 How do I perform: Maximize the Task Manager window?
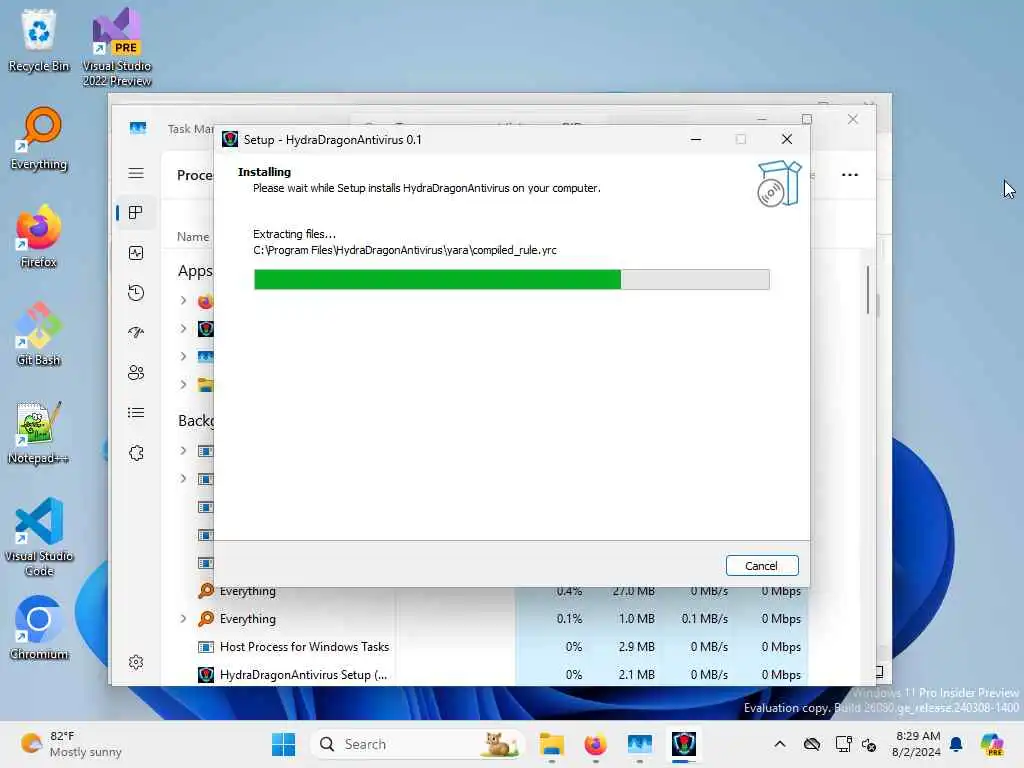[x=807, y=119]
